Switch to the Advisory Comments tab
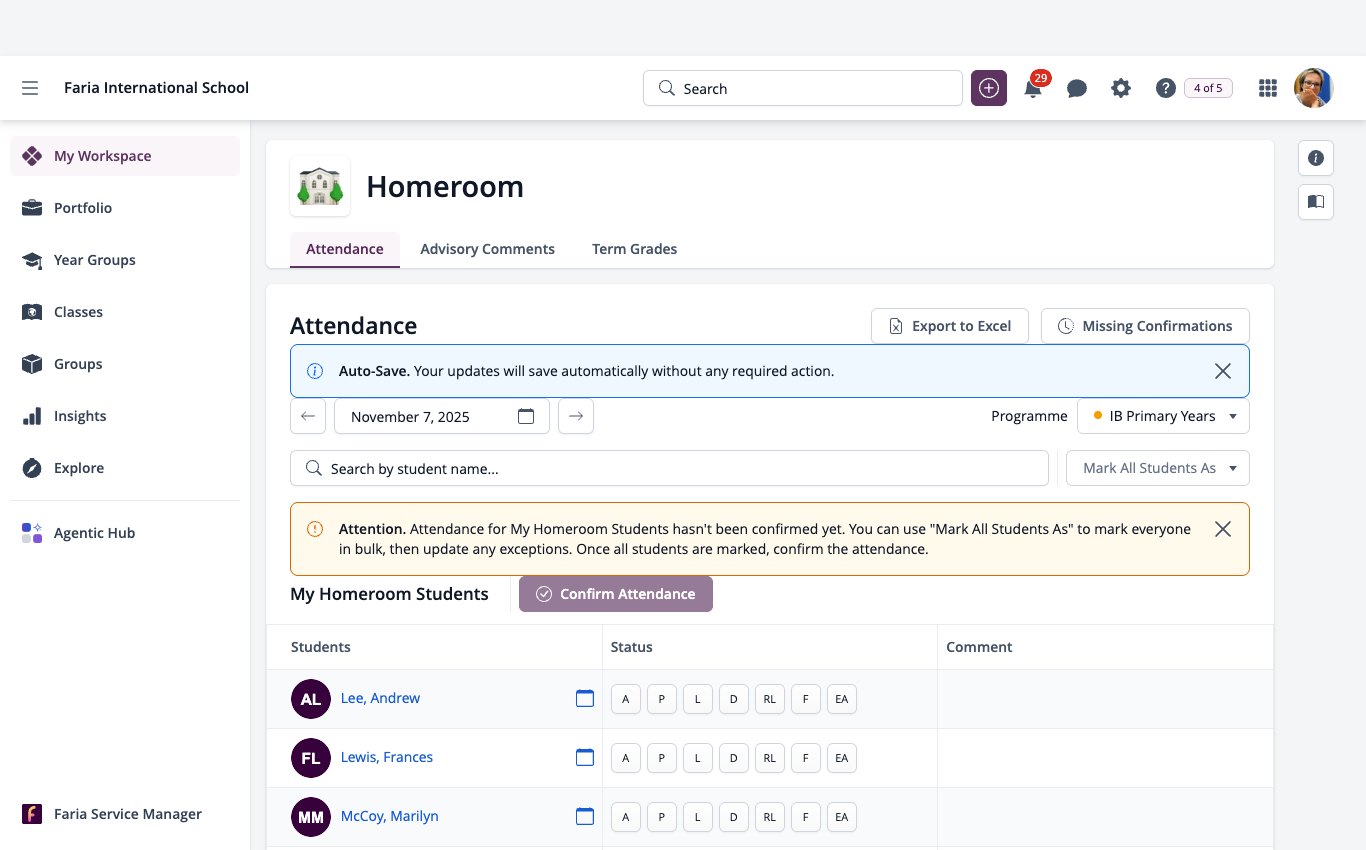This screenshot has height=850, width=1366. [x=487, y=249]
